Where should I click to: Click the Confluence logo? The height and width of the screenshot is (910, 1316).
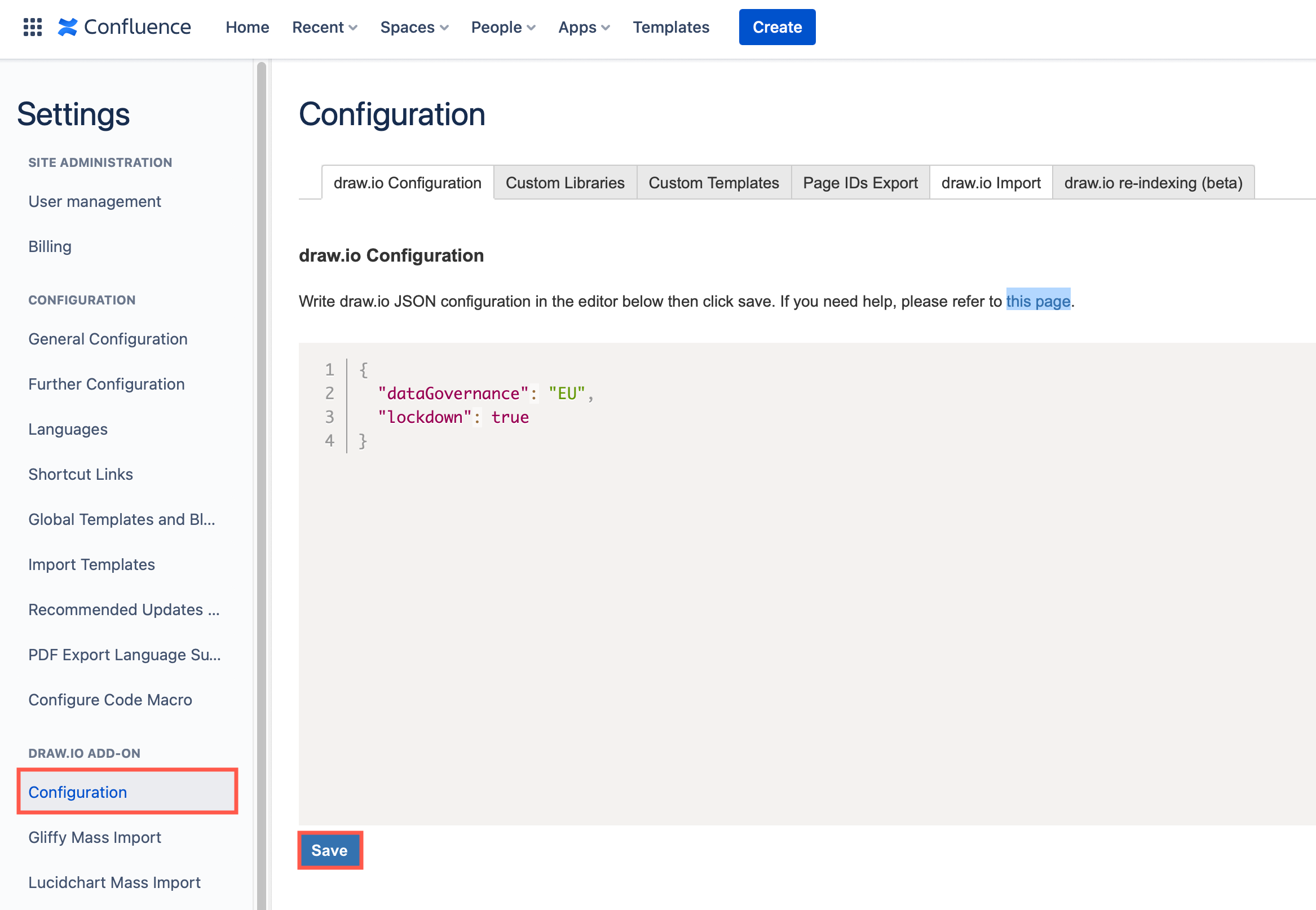tap(124, 26)
